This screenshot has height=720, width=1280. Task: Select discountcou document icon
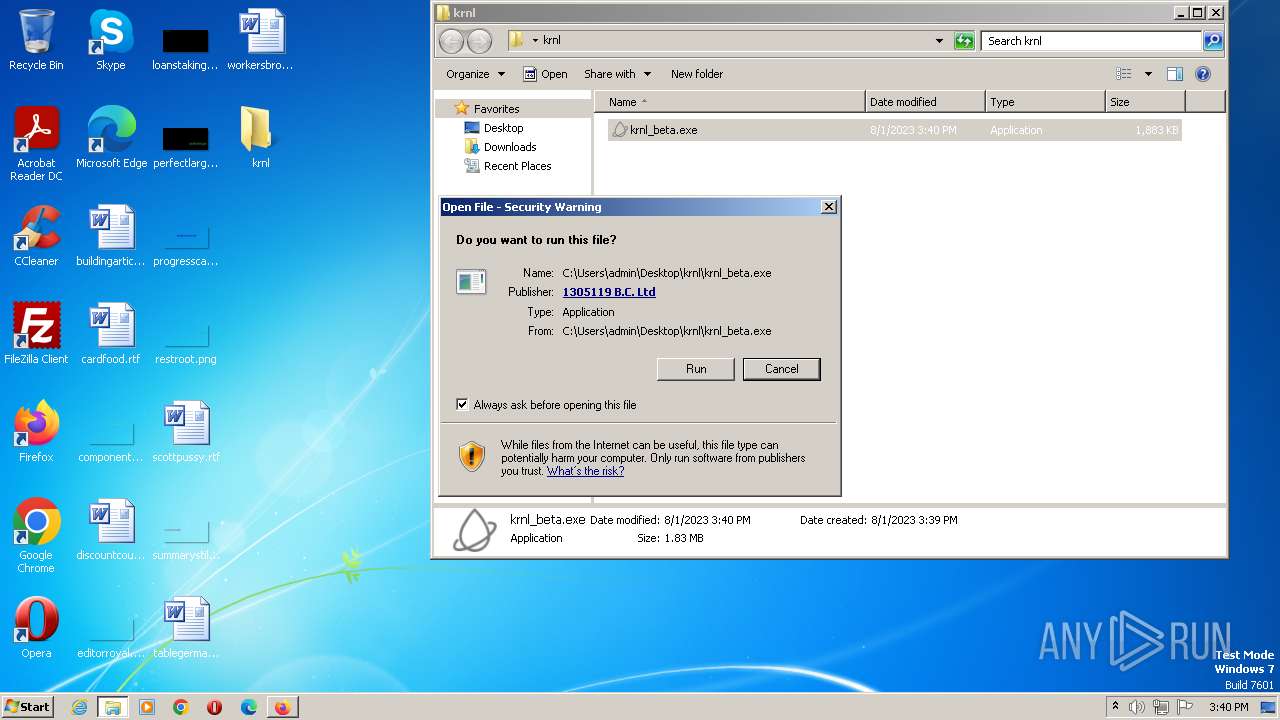coord(111,529)
